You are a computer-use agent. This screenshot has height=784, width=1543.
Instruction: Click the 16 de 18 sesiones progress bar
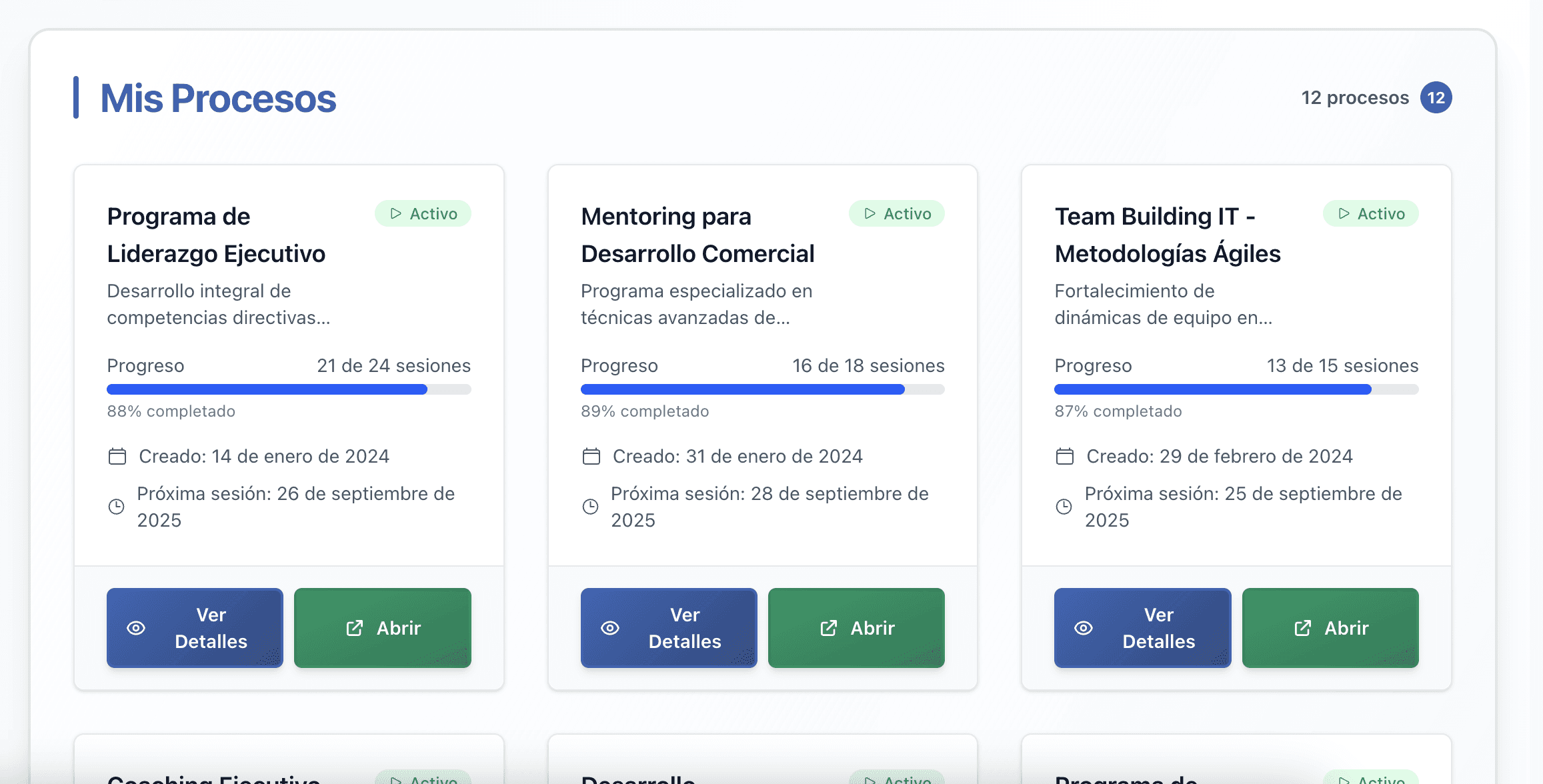tap(762, 389)
